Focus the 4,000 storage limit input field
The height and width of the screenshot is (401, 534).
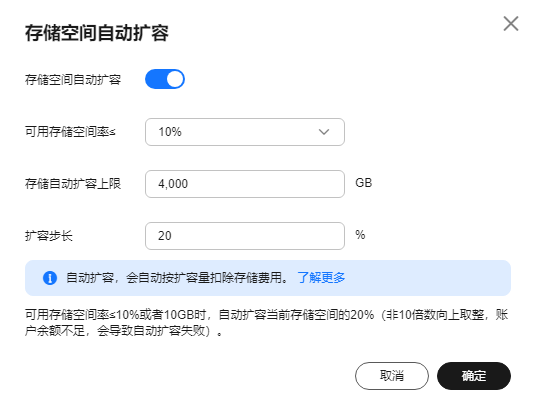245,184
